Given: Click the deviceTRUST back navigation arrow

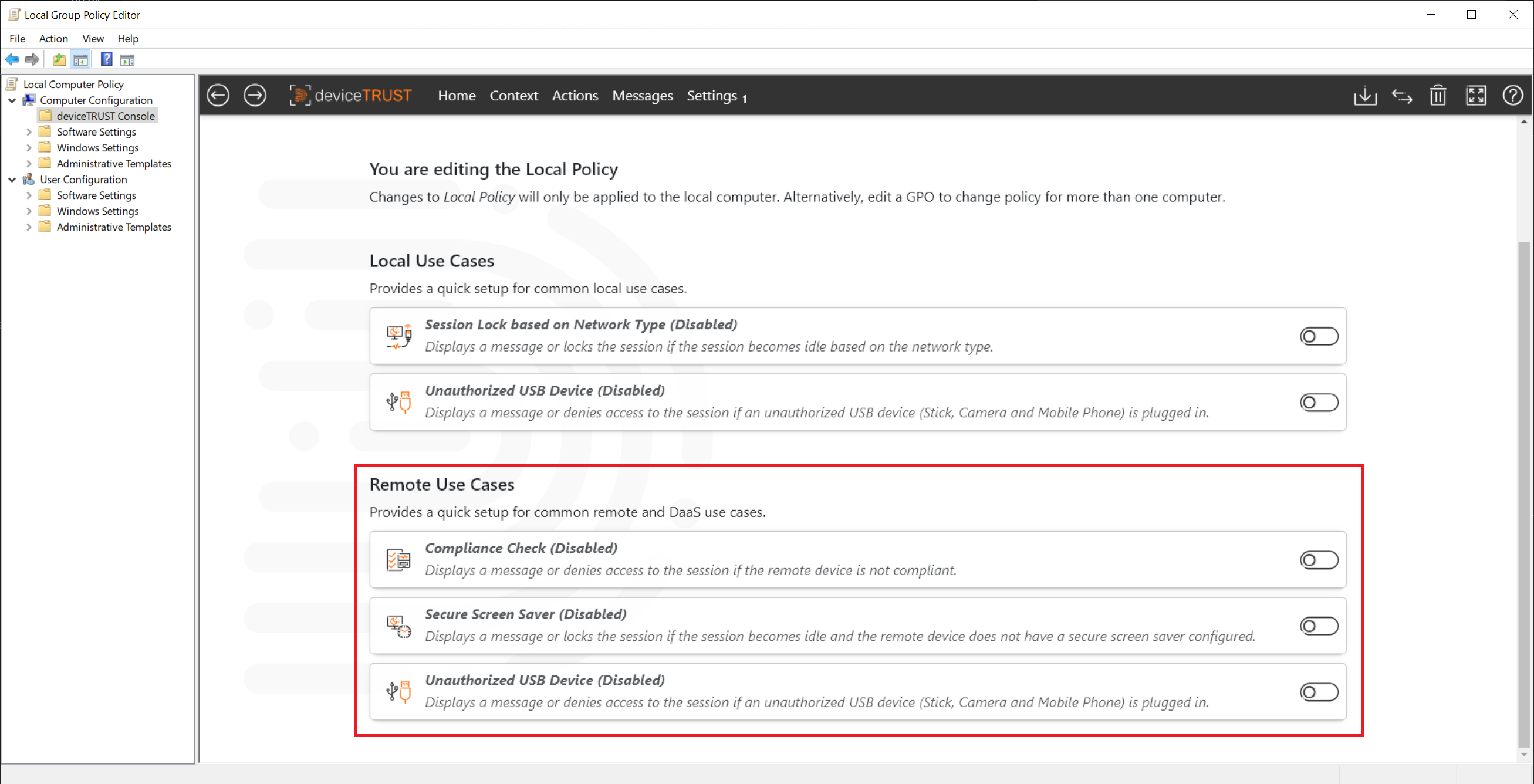Looking at the screenshot, I should click(218, 95).
